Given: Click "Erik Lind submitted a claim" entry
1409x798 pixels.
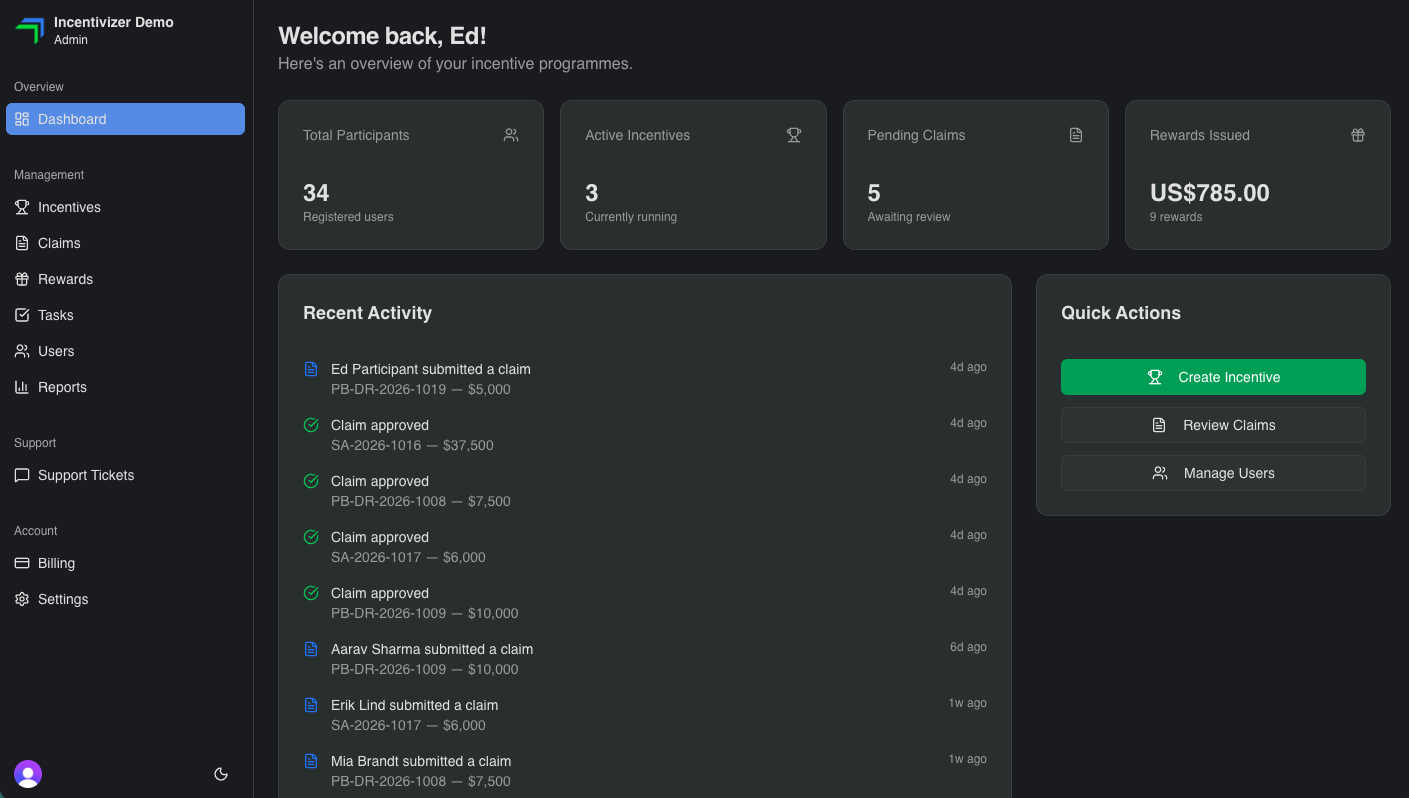Looking at the screenshot, I should point(414,705).
